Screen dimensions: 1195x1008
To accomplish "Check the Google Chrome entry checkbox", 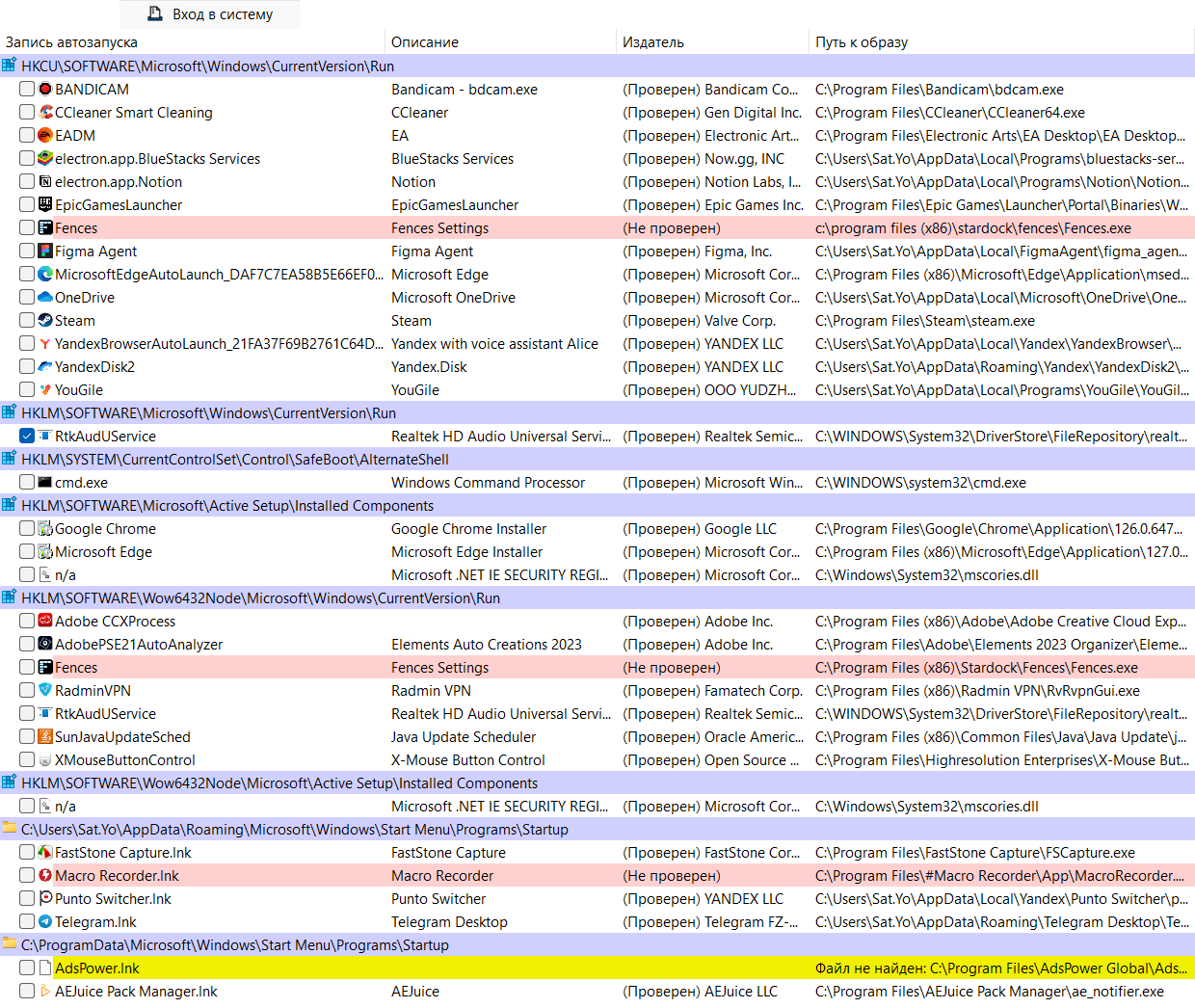I will [x=27, y=528].
